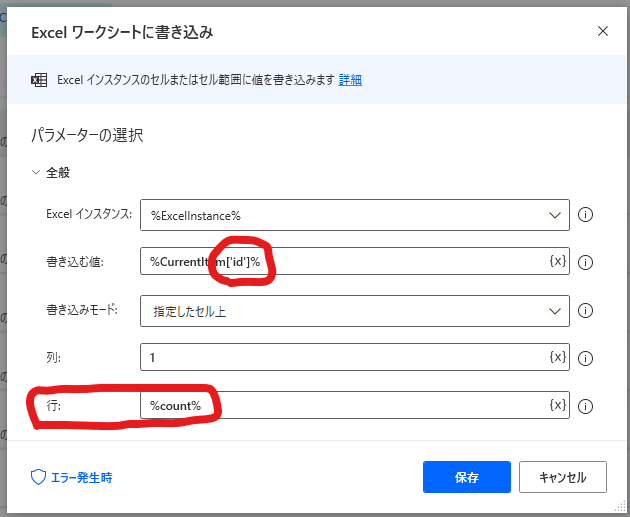Insert variable {x} in 列 field

tap(558, 356)
